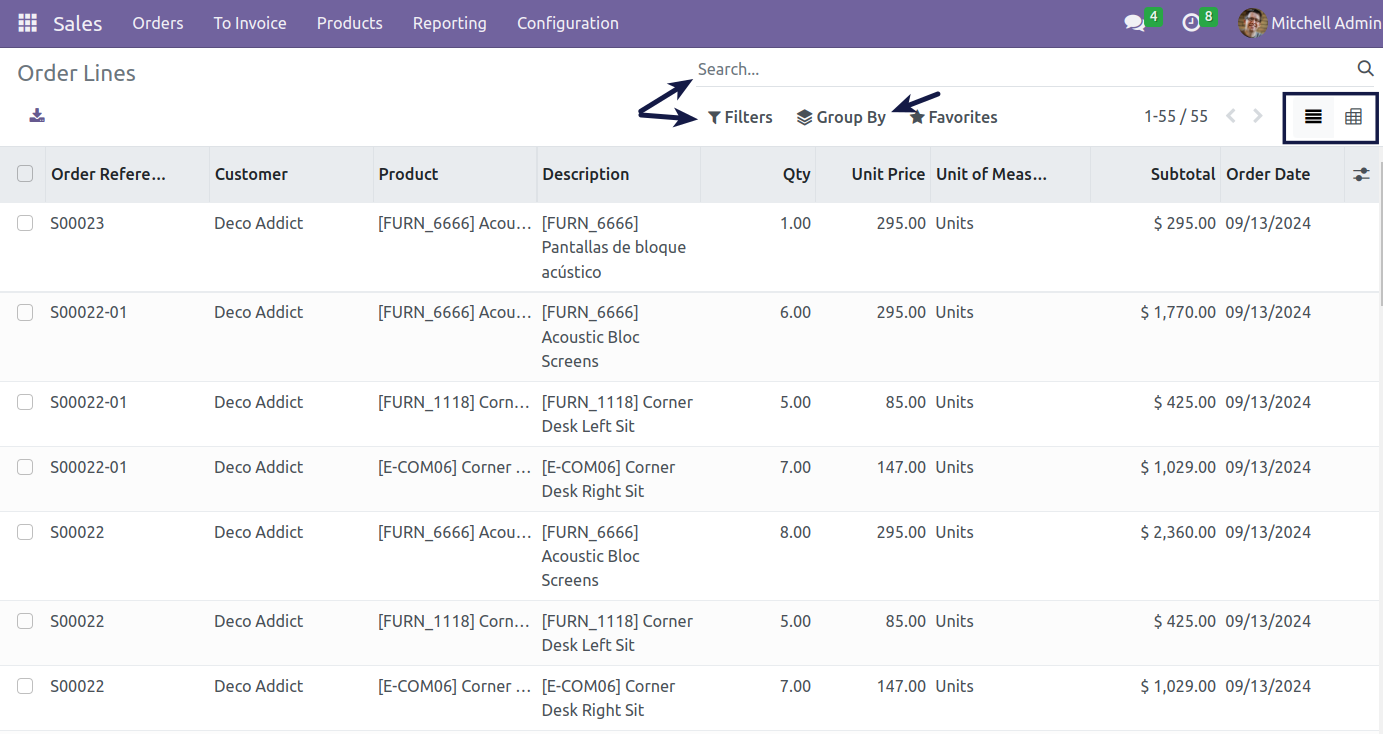
Task: Click the export download icon
Action: tap(37, 116)
